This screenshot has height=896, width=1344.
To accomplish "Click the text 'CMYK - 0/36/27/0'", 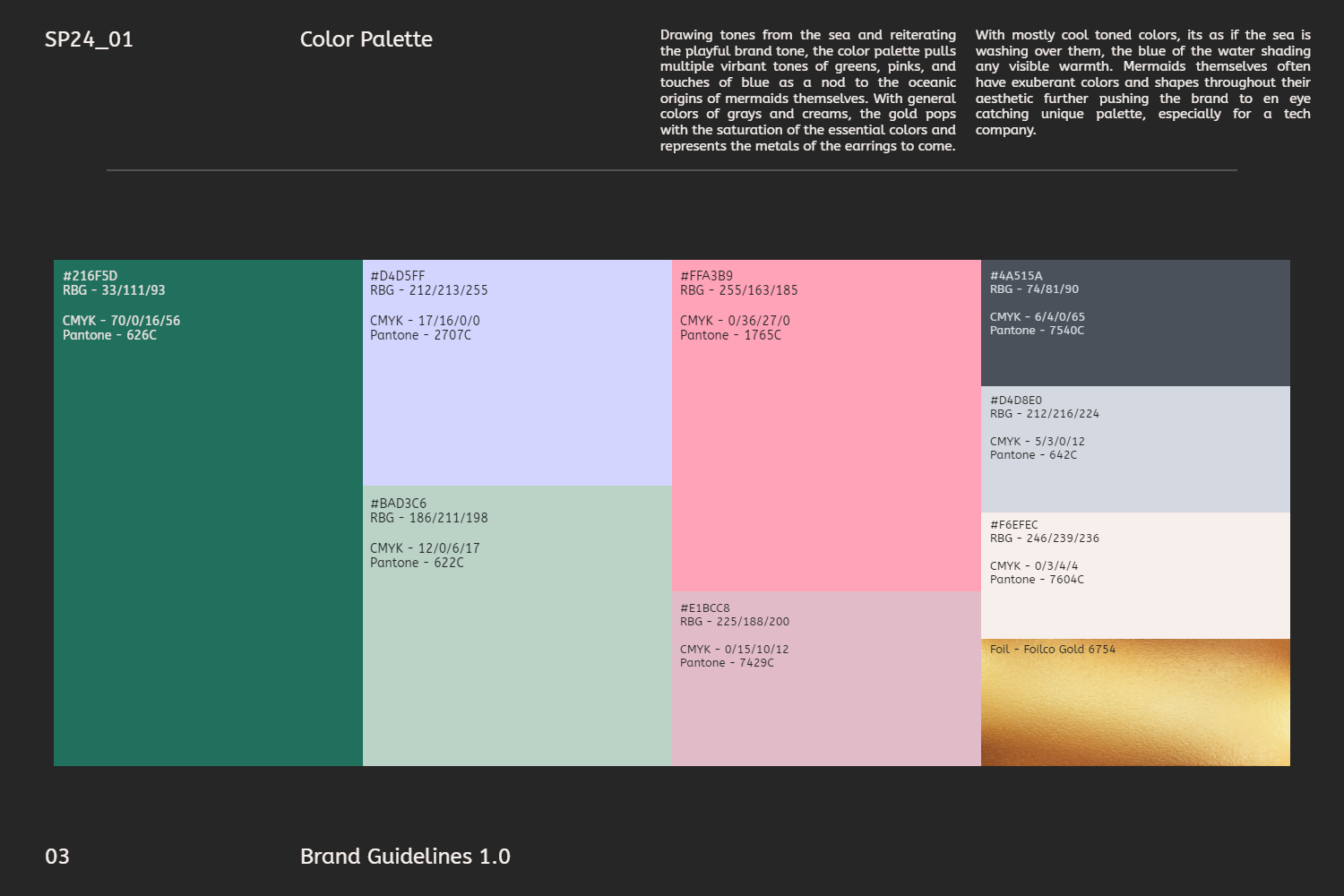I will pos(735,321).
